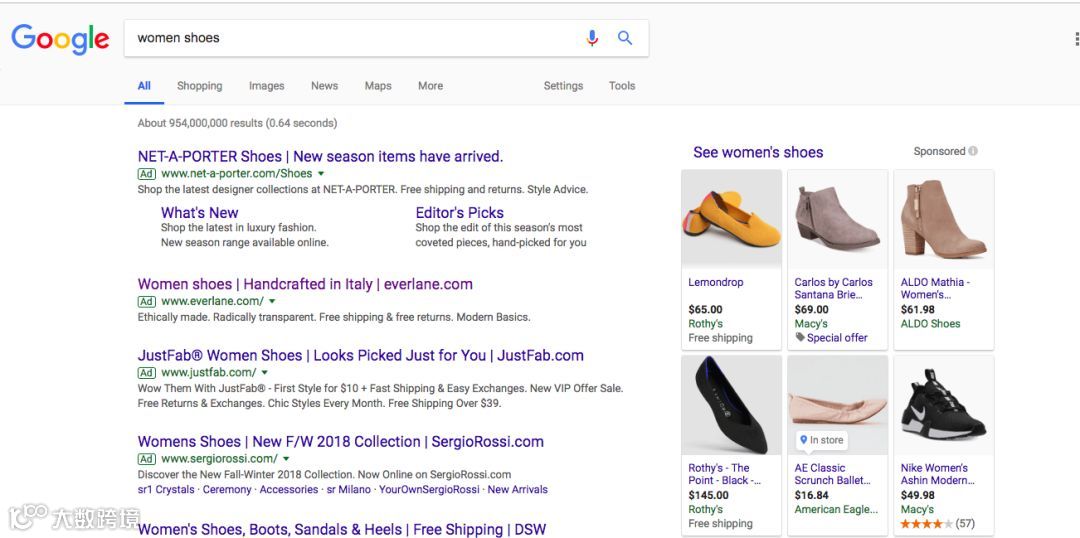1080x538 pixels.
Task: Switch to the Images tab
Action: click(x=267, y=86)
